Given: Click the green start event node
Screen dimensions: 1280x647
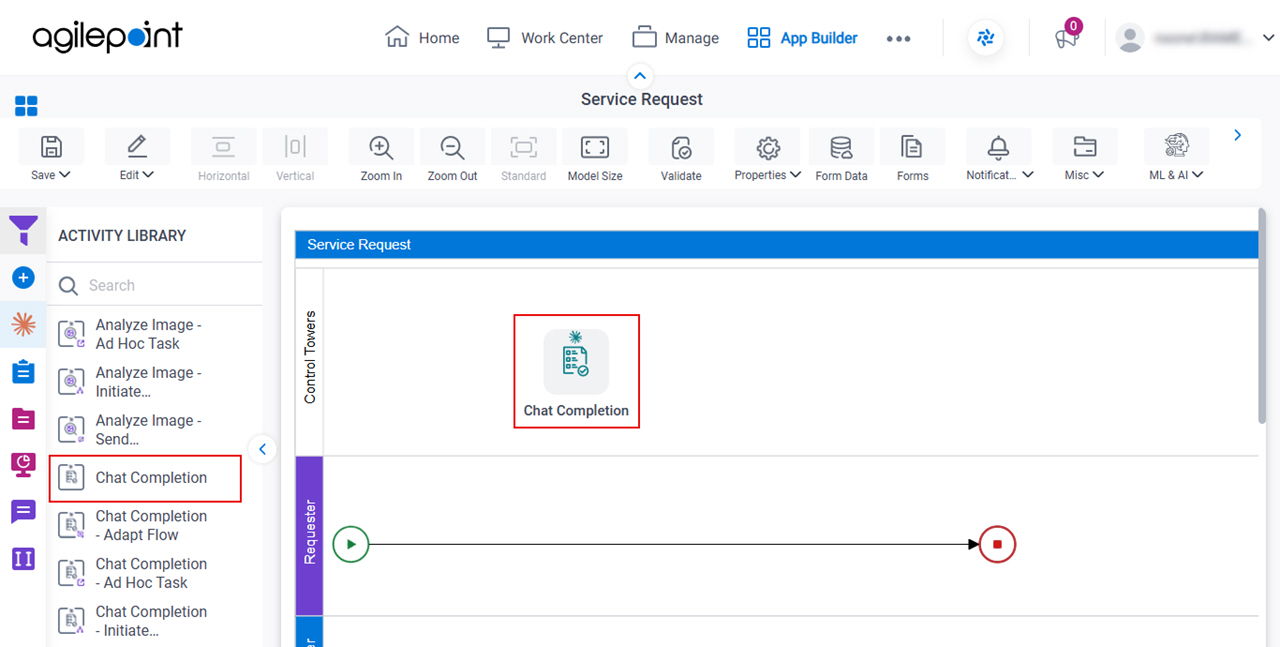Looking at the screenshot, I should point(351,544).
